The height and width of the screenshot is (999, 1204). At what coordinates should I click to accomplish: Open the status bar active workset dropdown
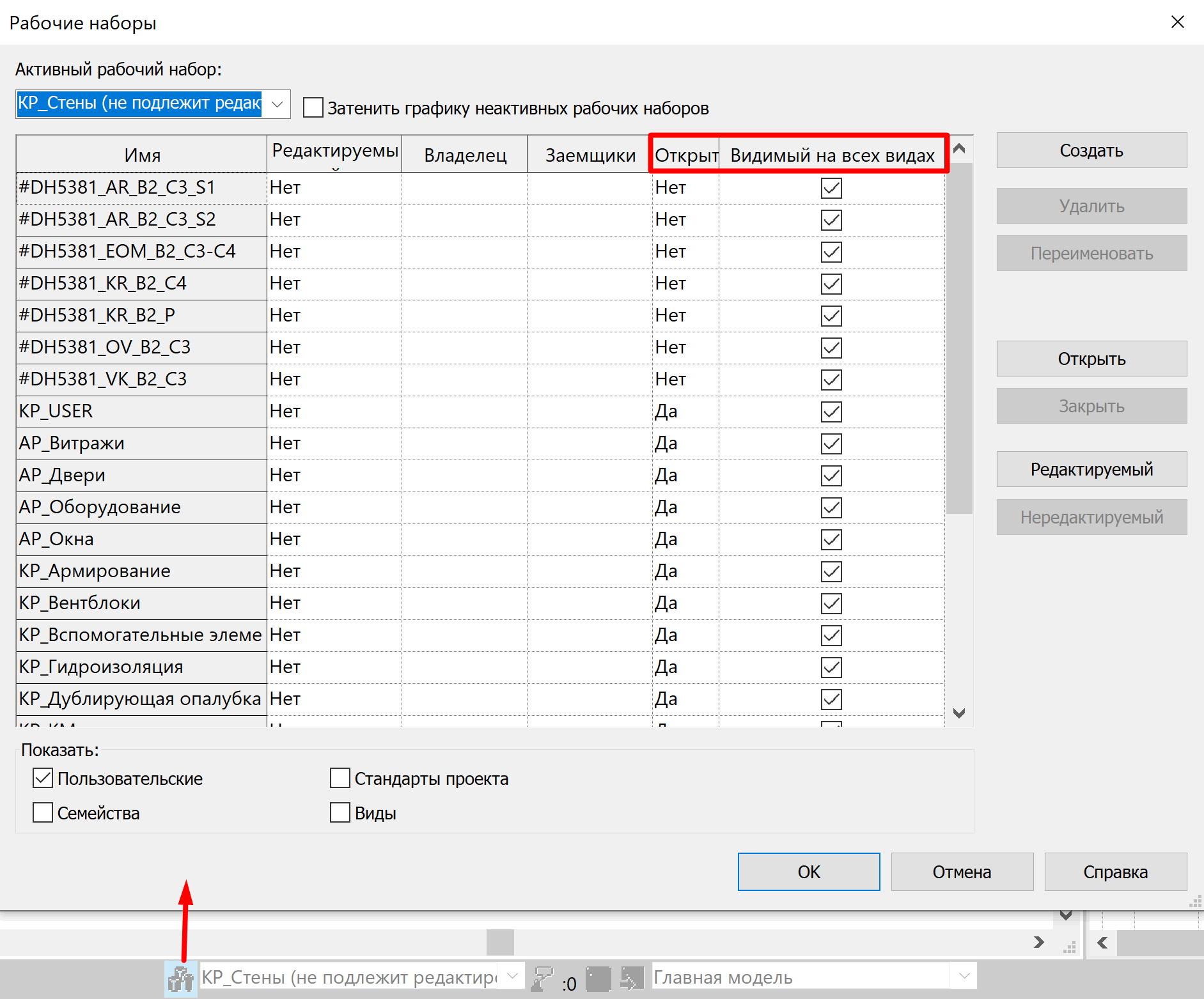pyautogui.click(x=512, y=976)
